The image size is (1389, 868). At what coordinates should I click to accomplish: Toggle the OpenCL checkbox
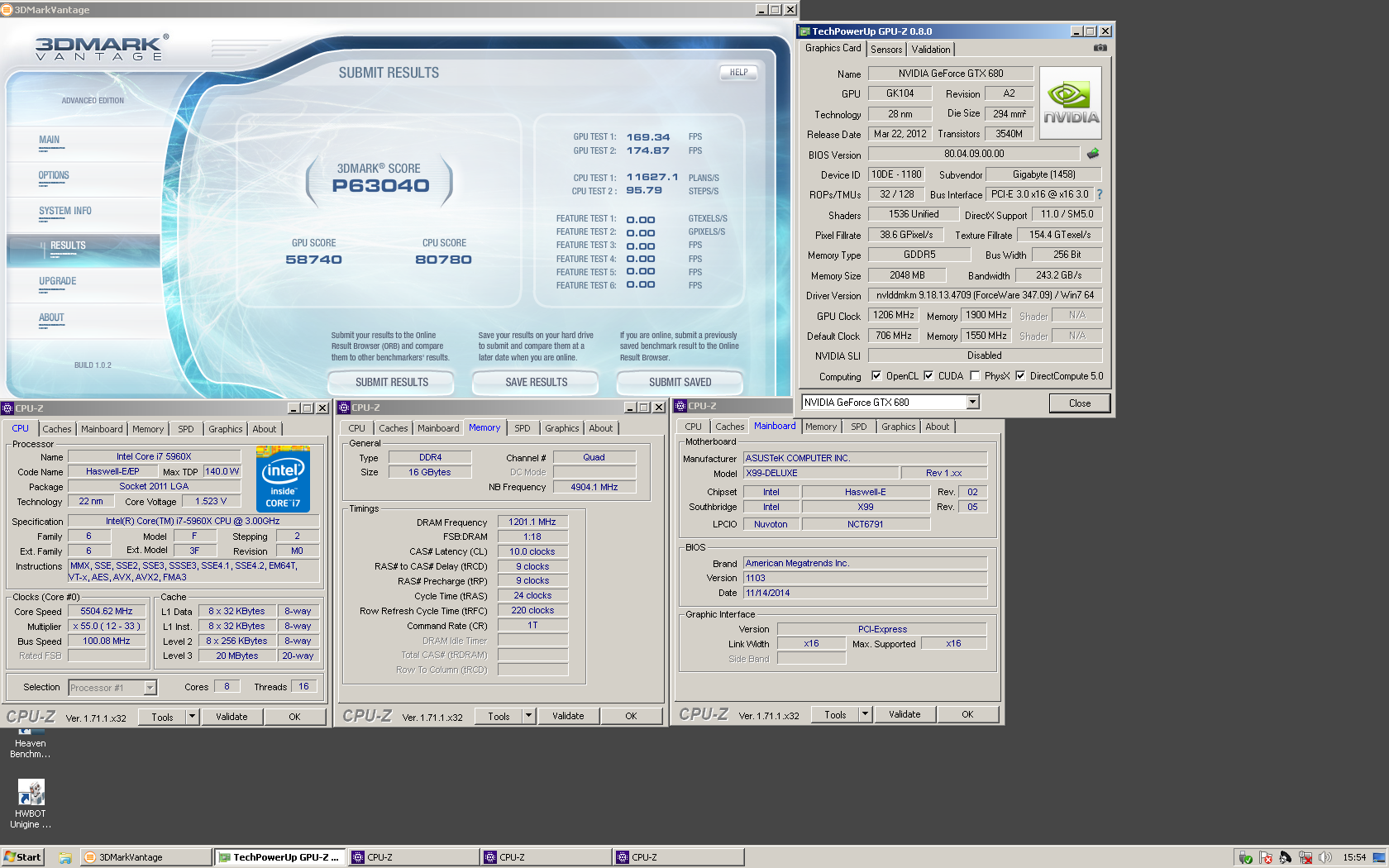coord(876,375)
